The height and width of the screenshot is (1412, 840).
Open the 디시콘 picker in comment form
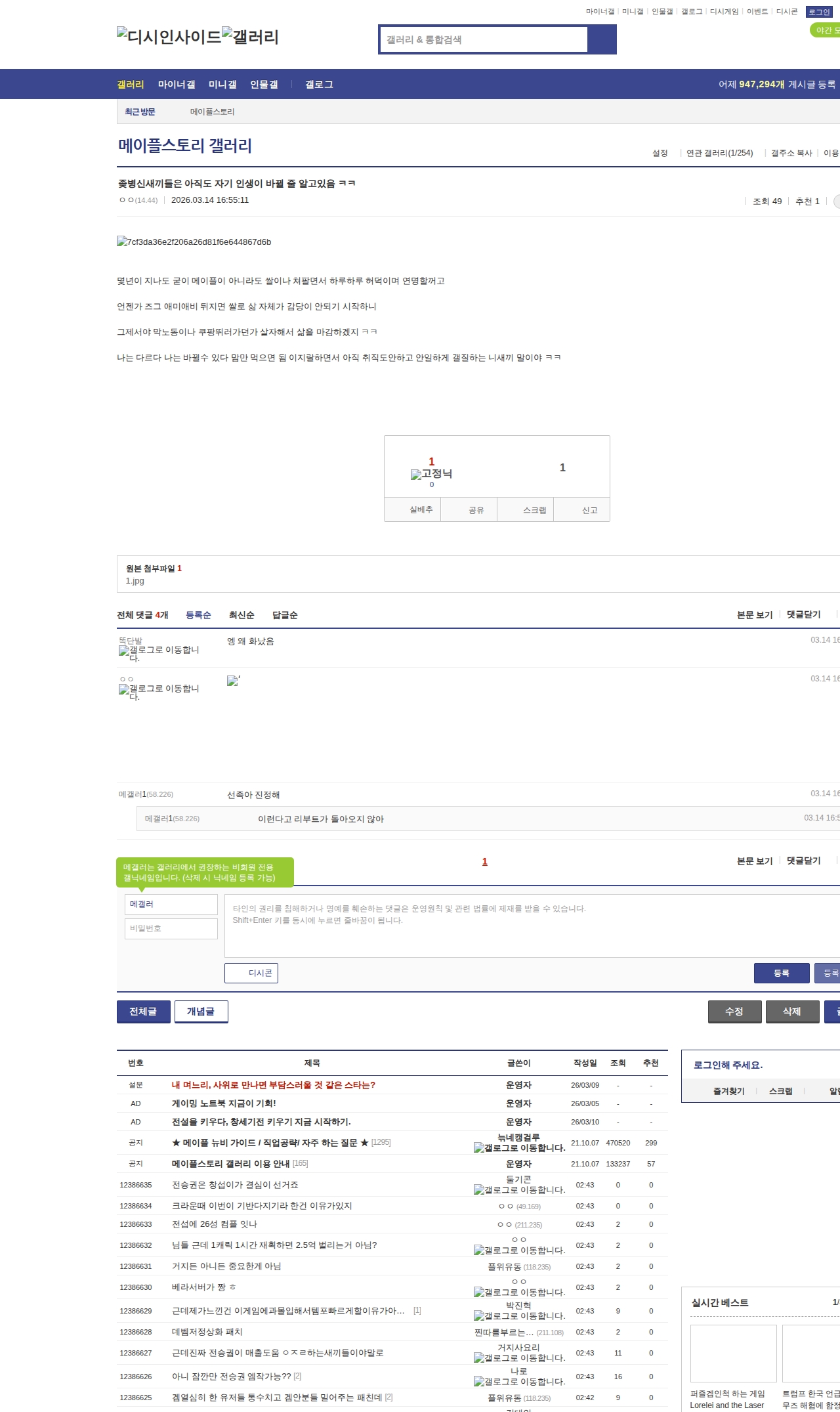(x=251, y=973)
